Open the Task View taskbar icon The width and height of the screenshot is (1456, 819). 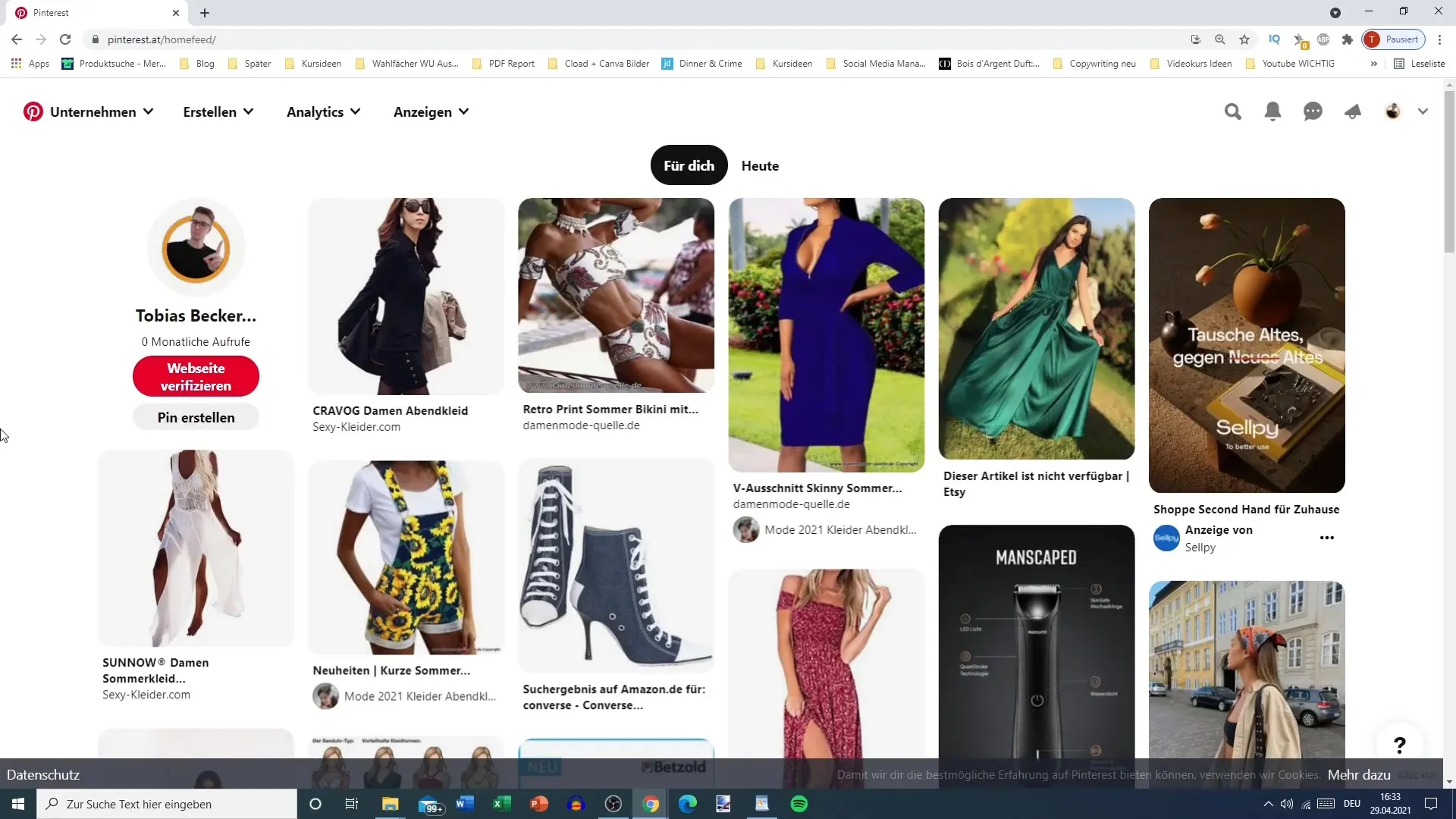(x=352, y=804)
